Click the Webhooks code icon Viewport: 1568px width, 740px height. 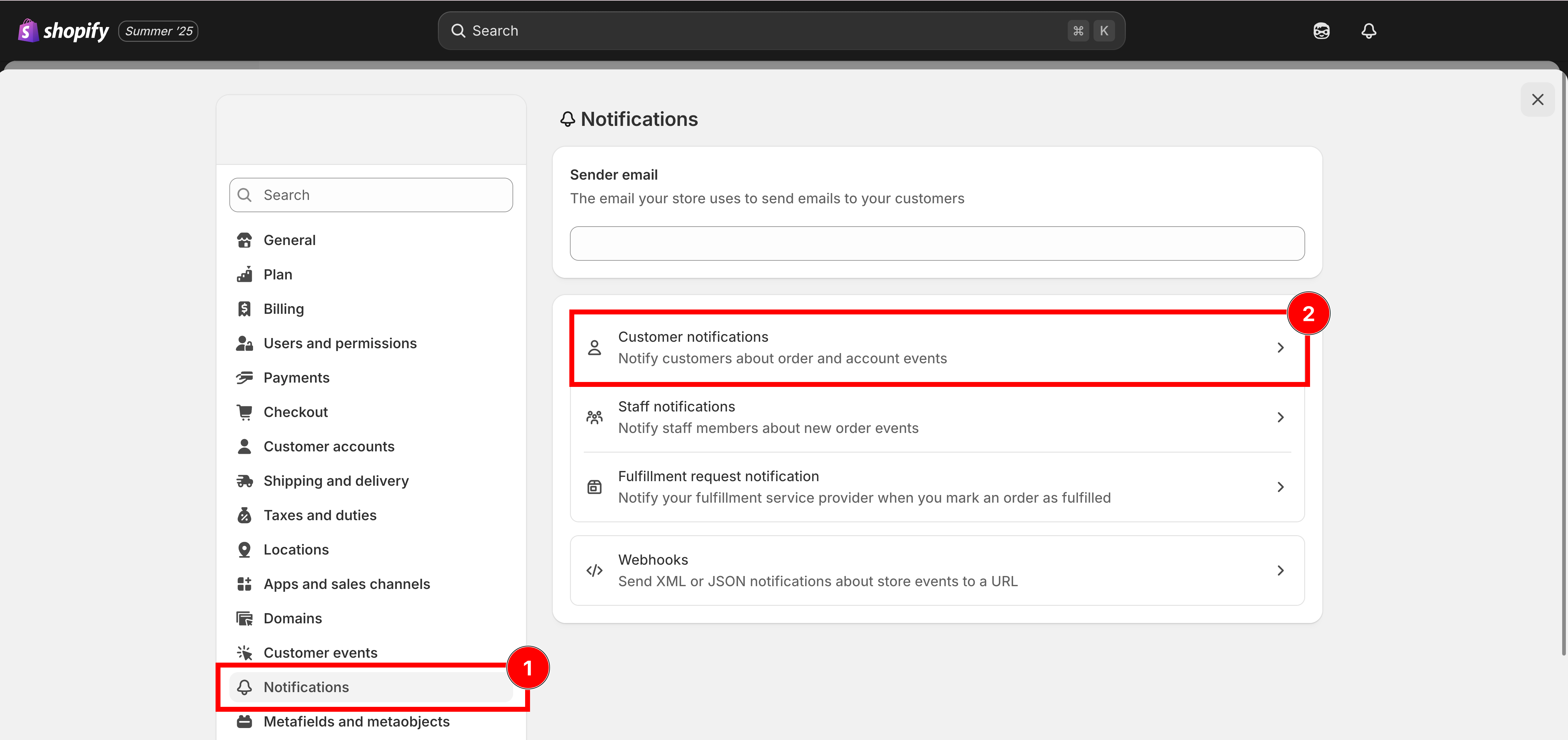pyautogui.click(x=594, y=571)
